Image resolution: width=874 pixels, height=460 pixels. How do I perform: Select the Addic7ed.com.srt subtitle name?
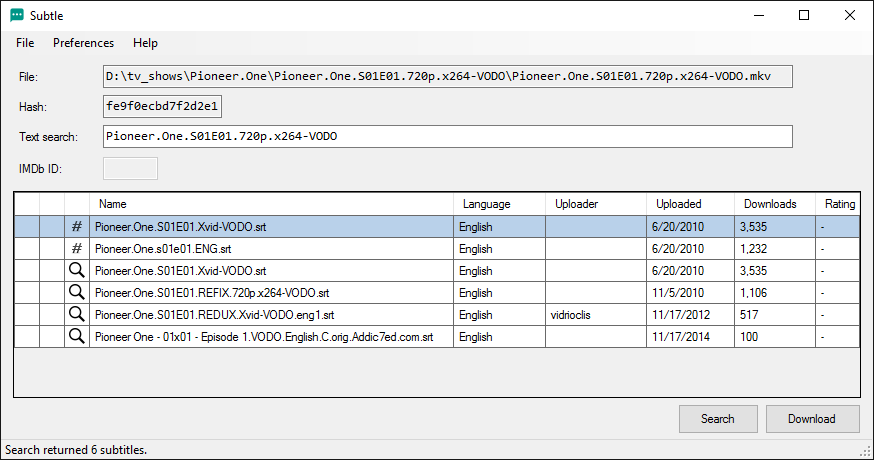(264, 337)
